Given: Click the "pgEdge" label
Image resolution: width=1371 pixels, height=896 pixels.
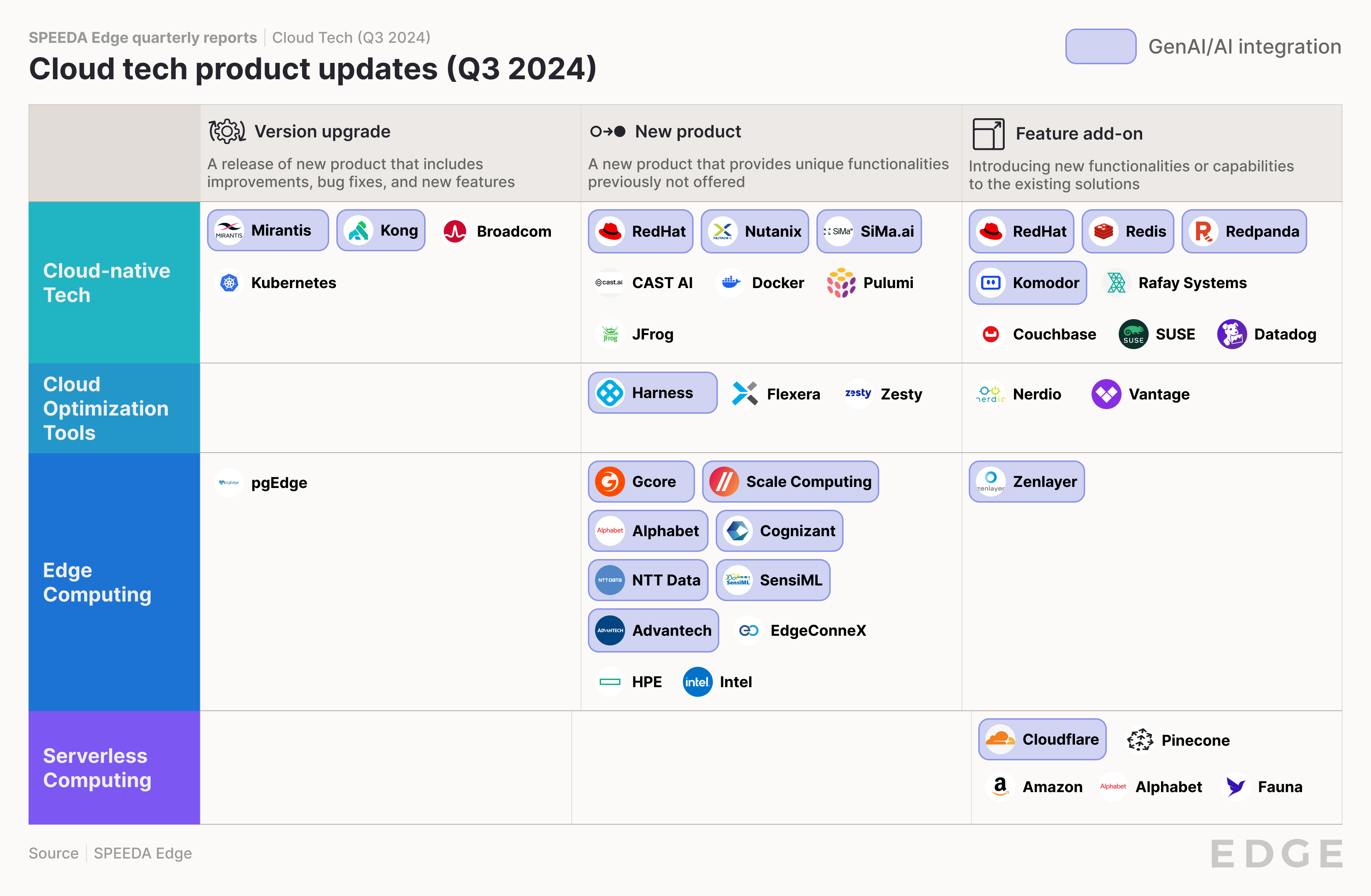Looking at the screenshot, I should click(x=280, y=483).
